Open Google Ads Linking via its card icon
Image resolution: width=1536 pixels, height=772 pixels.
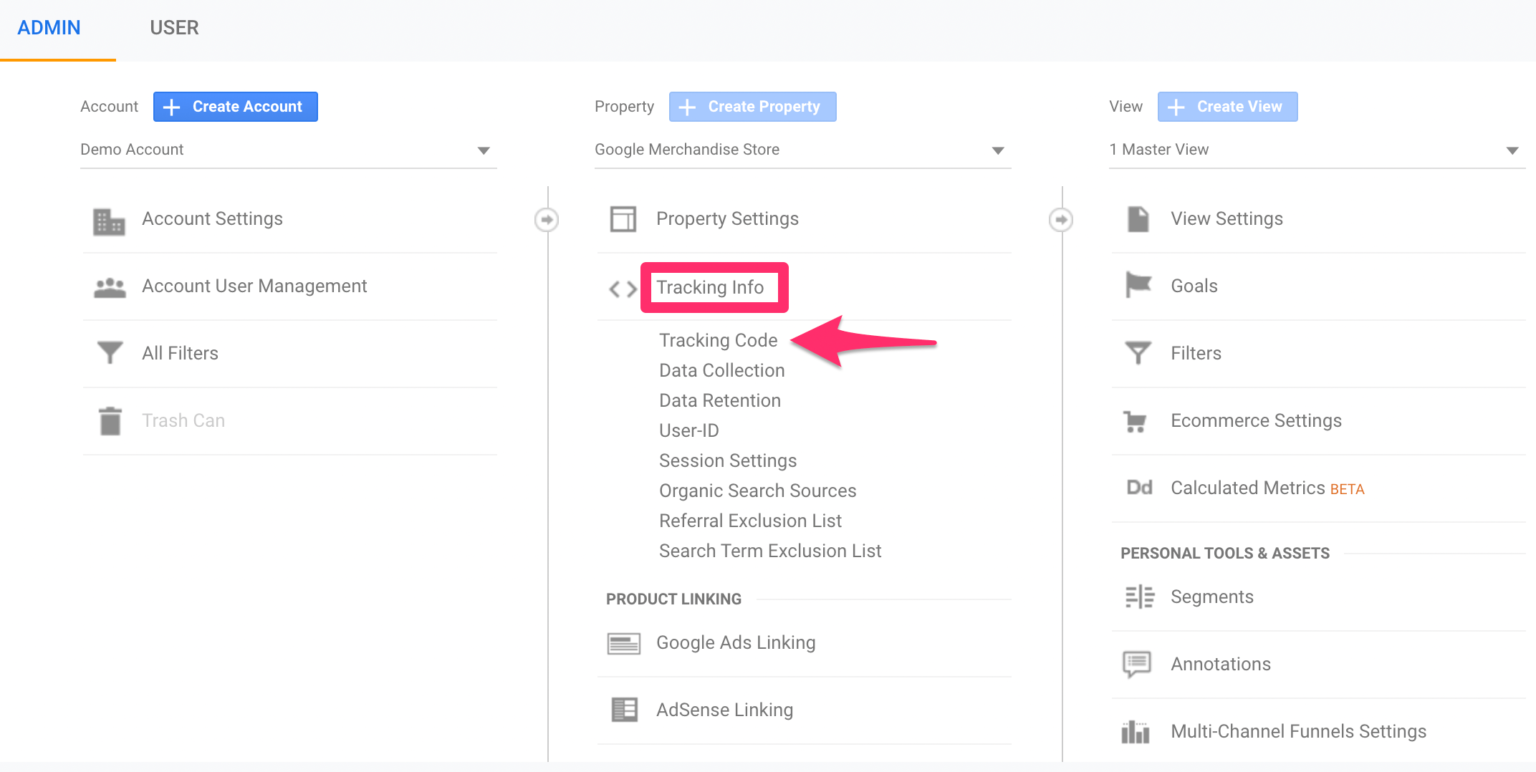(x=623, y=643)
